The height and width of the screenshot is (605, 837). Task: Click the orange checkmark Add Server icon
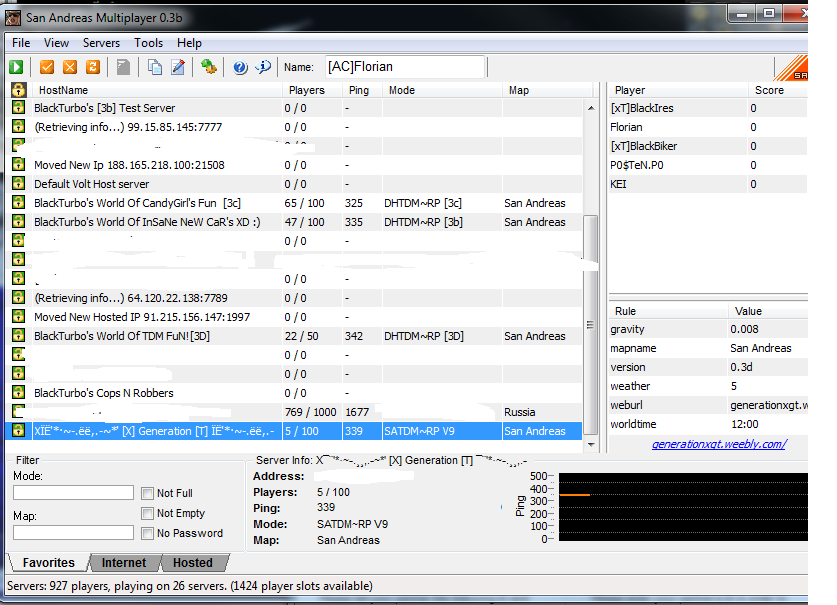pos(46,67)
